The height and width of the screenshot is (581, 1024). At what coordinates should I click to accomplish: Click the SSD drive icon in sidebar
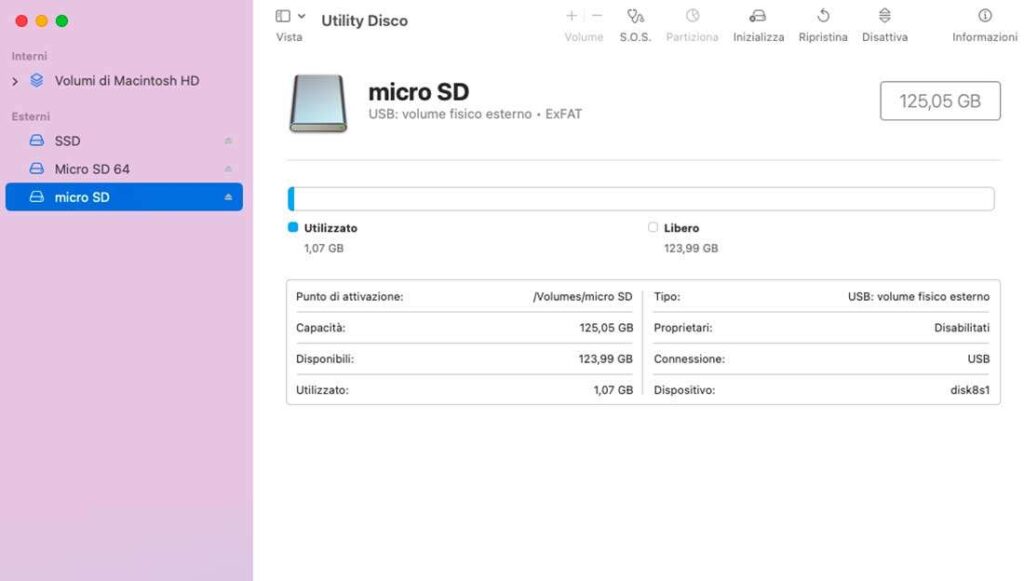tap(37, 140)
